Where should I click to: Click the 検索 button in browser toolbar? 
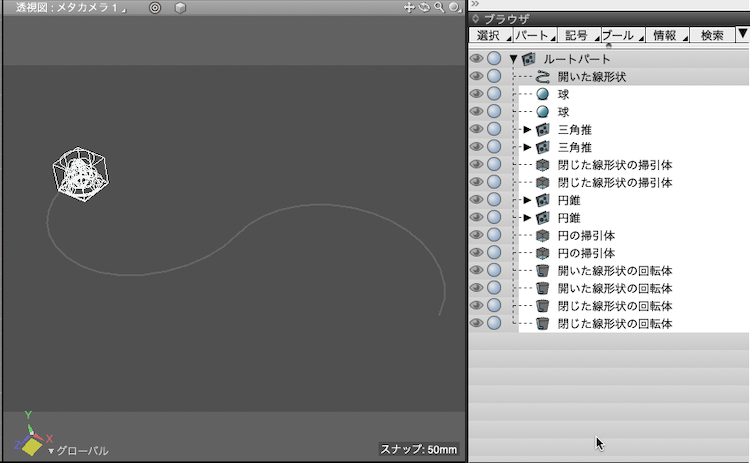point(712,35)
